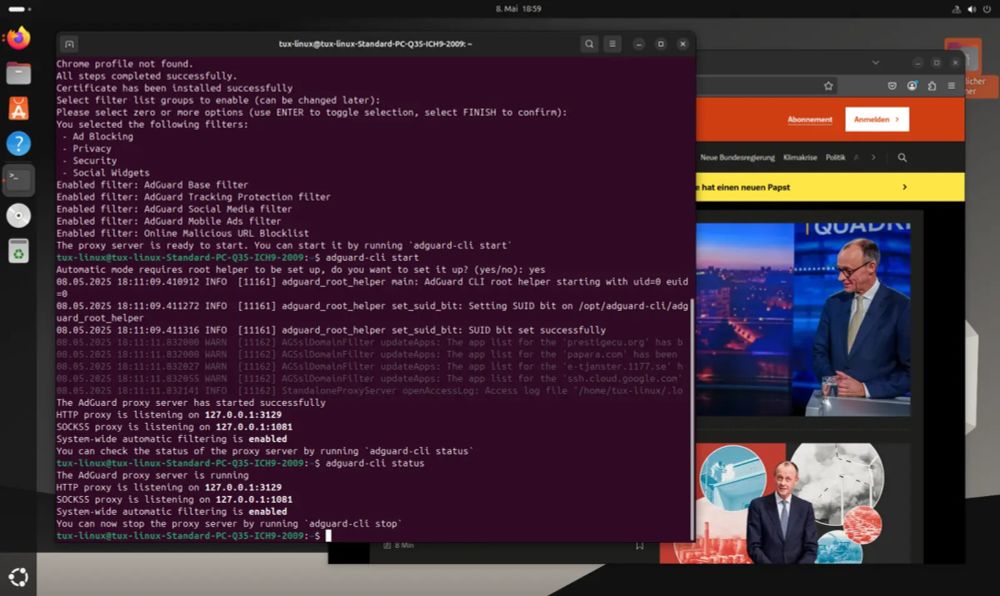The height and width of the screenshot is (596, 1000).
Task: Click the Terminal icon in dock
Action: (18, 179)
